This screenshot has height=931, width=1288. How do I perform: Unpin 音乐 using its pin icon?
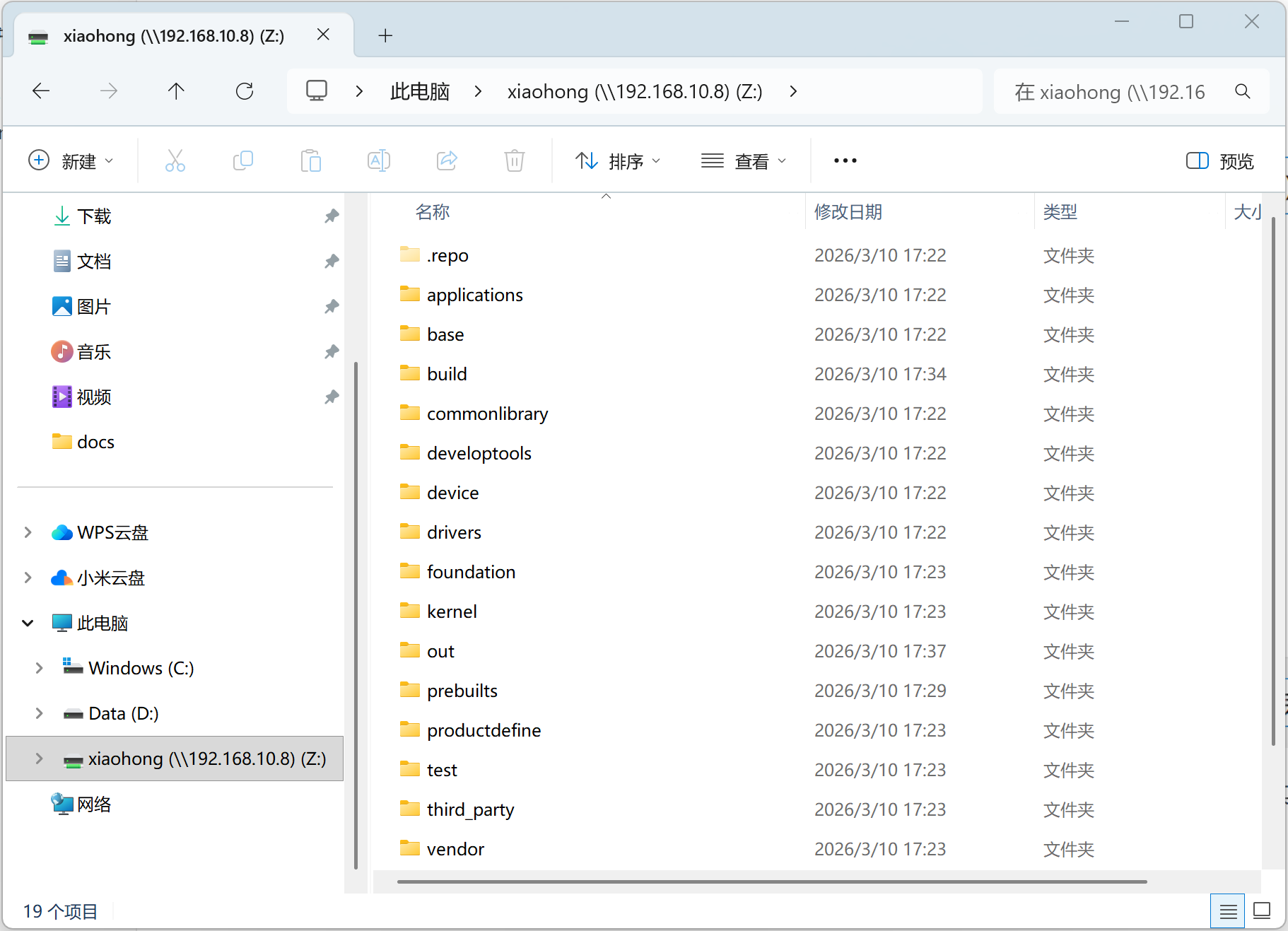(332, 352)
